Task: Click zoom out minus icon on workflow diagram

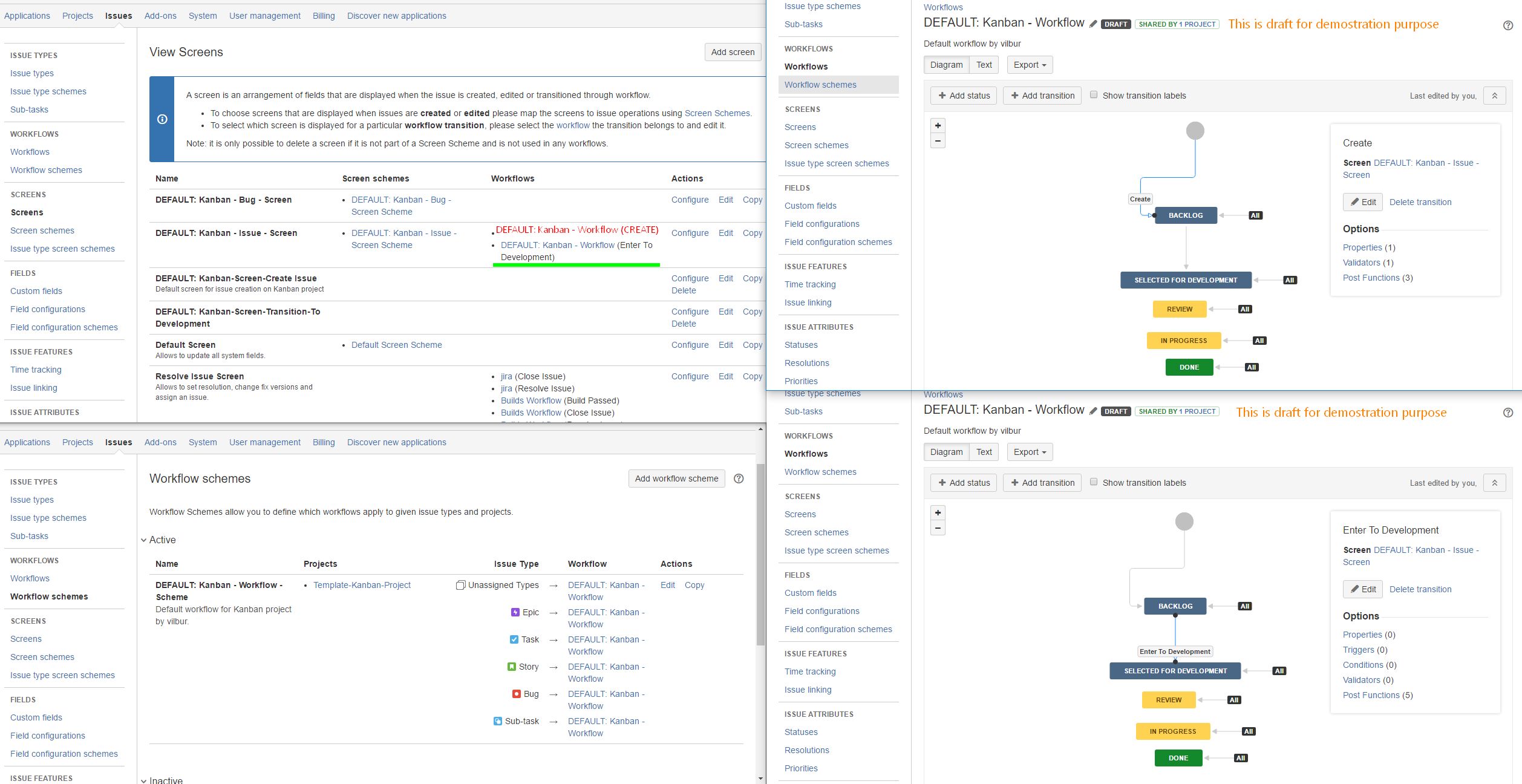Action: tap(938, 140)
